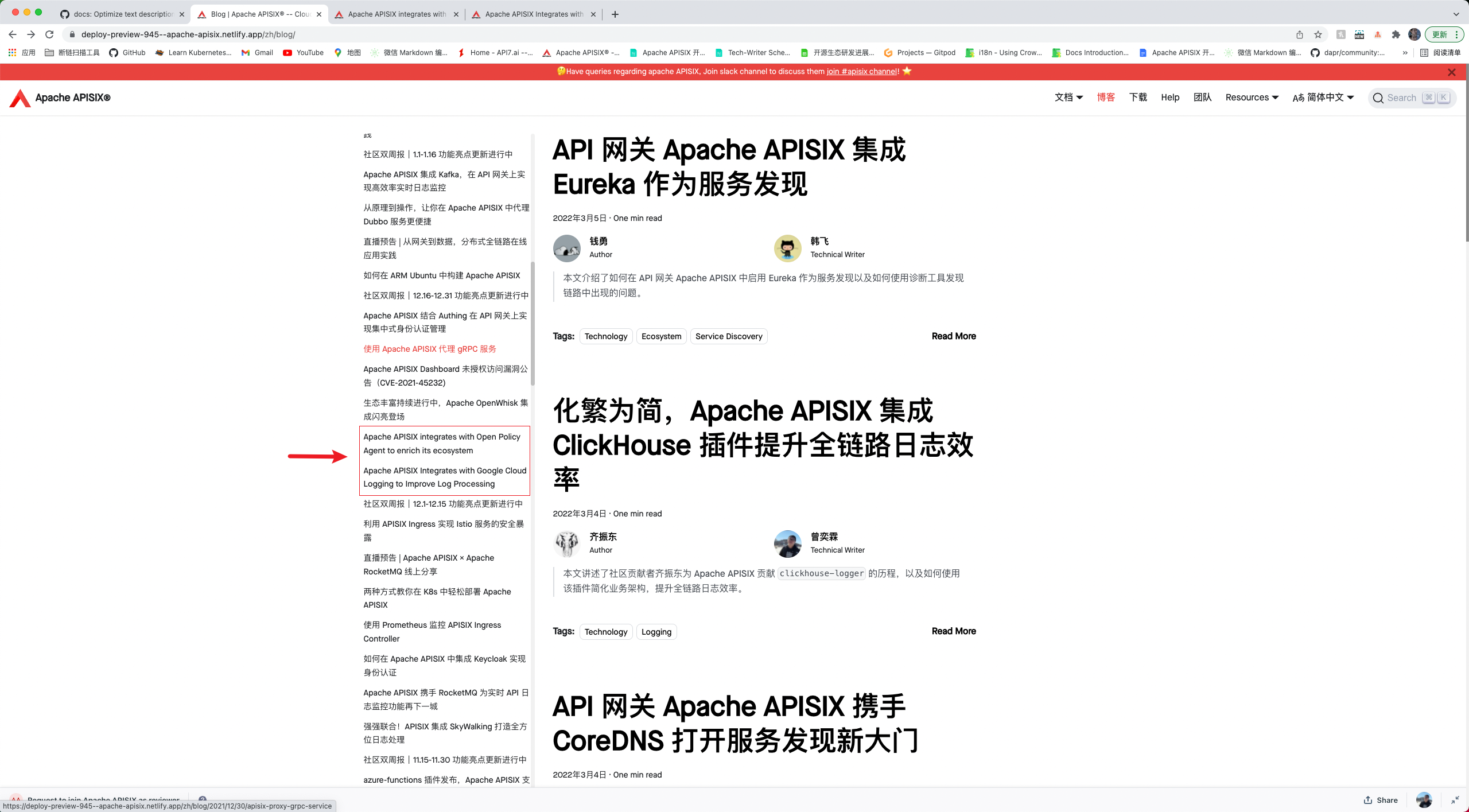1469x812 pixels.
Task: Expand the Resources dropdown menu
Action: (1252, 98)
